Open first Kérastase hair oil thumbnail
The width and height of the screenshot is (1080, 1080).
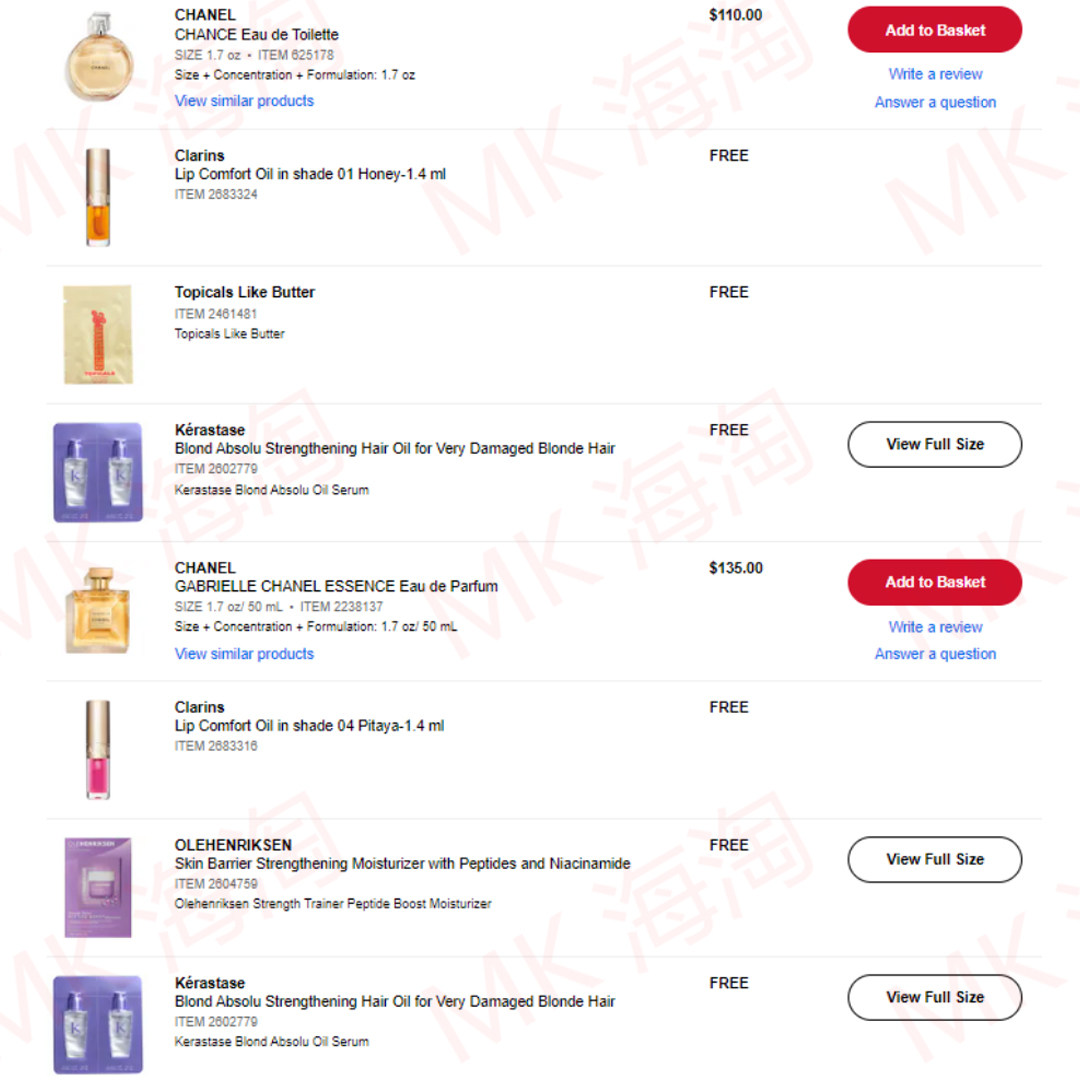[x=98, y=472]
